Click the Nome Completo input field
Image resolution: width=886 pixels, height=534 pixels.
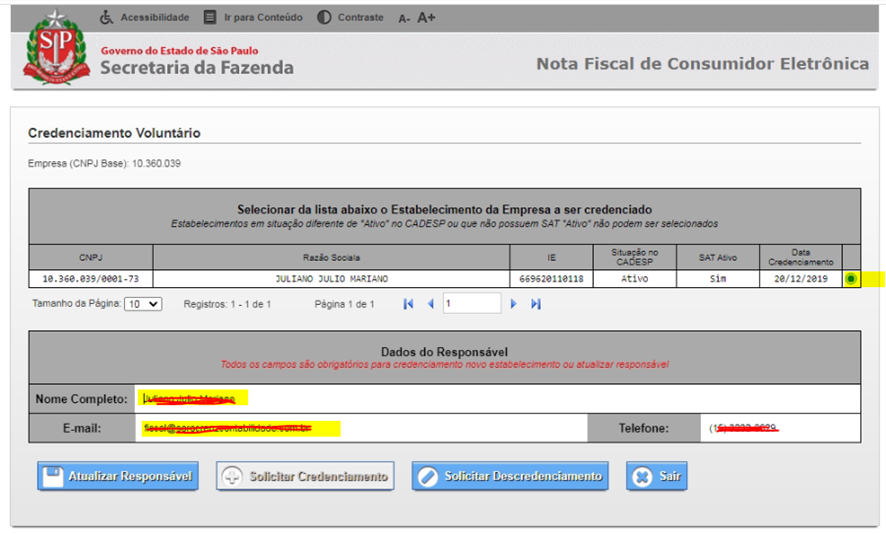[x=495, y=399]
